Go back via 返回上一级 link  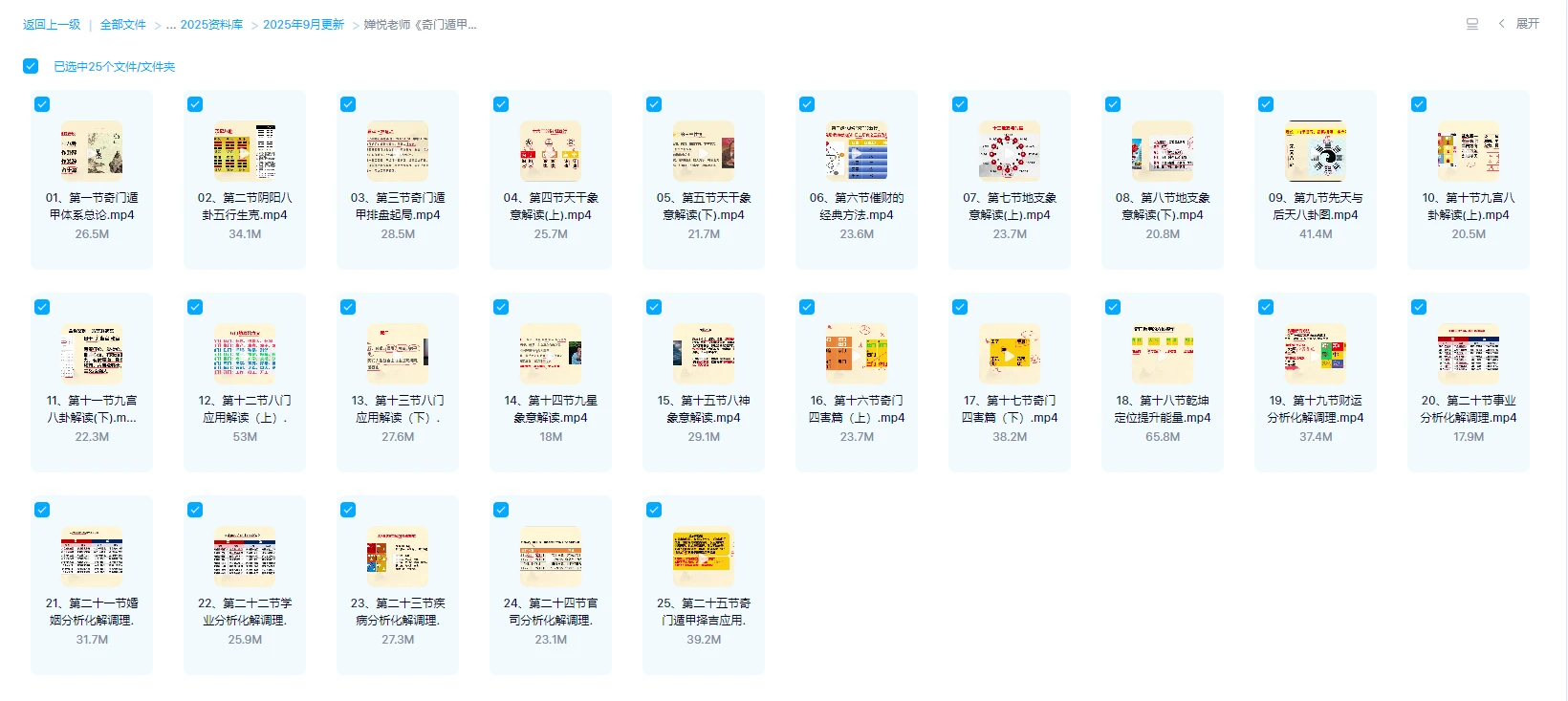[x=52, y=25]
